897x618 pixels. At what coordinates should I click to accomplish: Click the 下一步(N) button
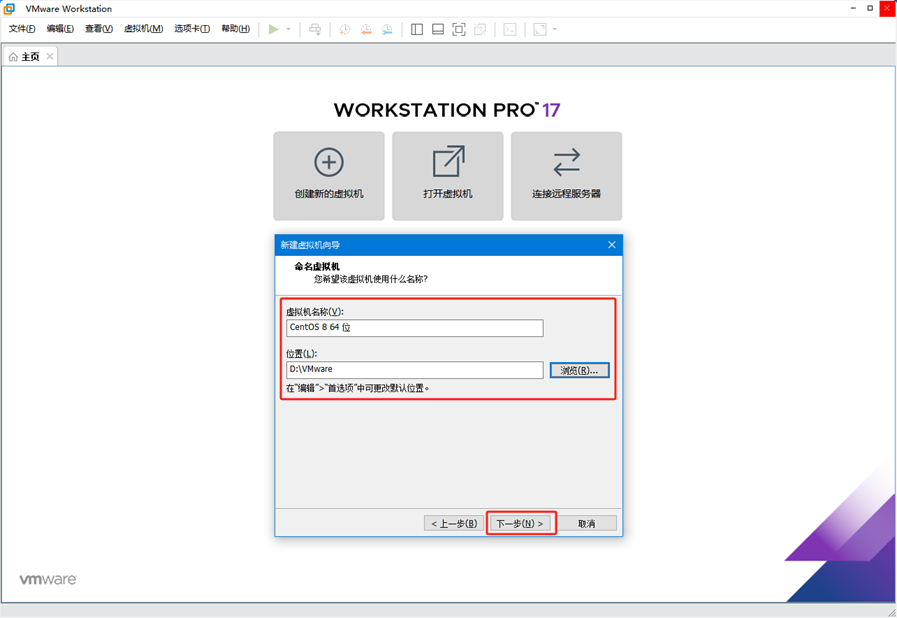(x=520, y=523)
